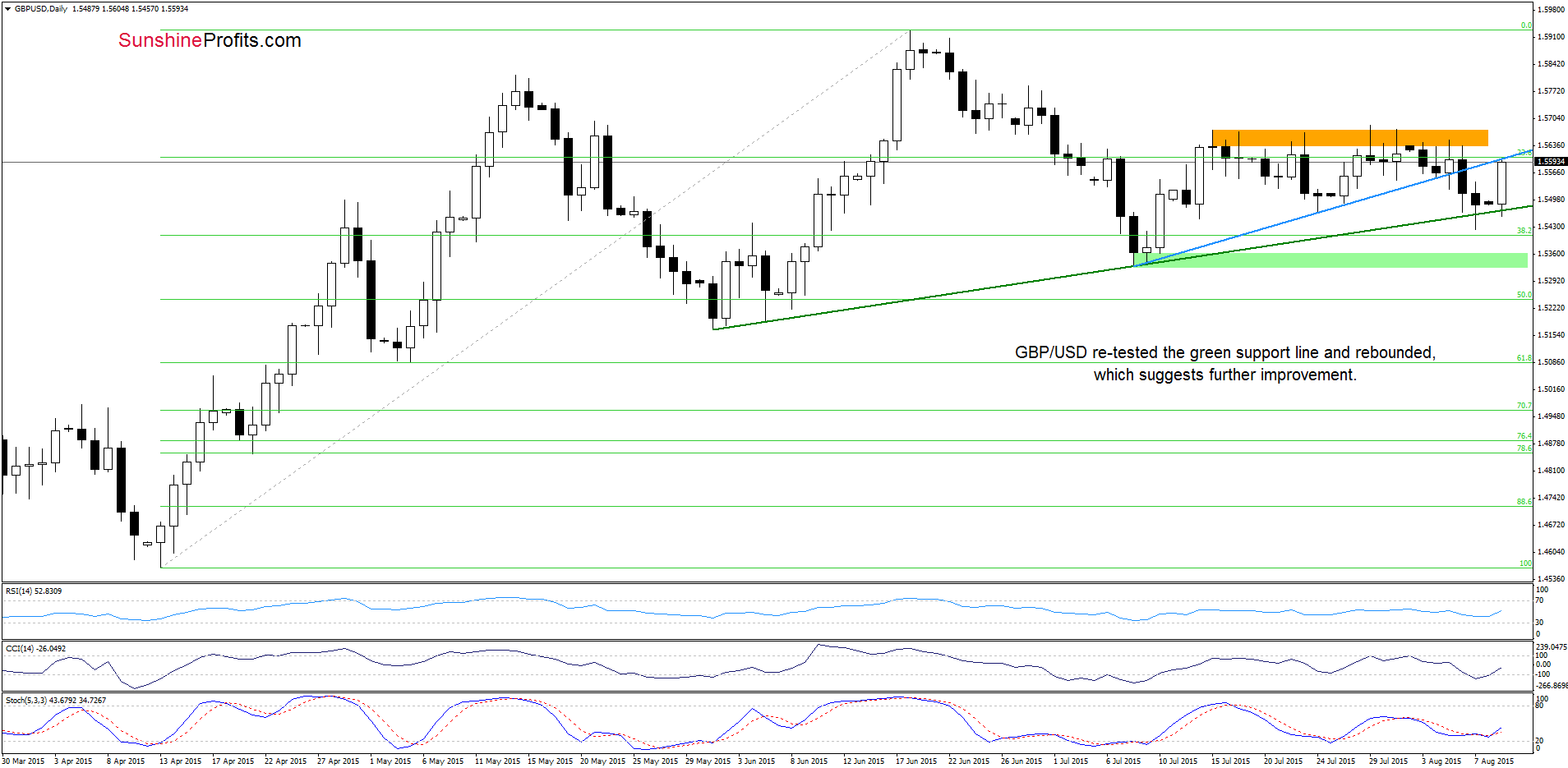Click the 7 Aug 2015 date label
The height and width of the screenshot is (768, 1568).
tap(1494, 761)
